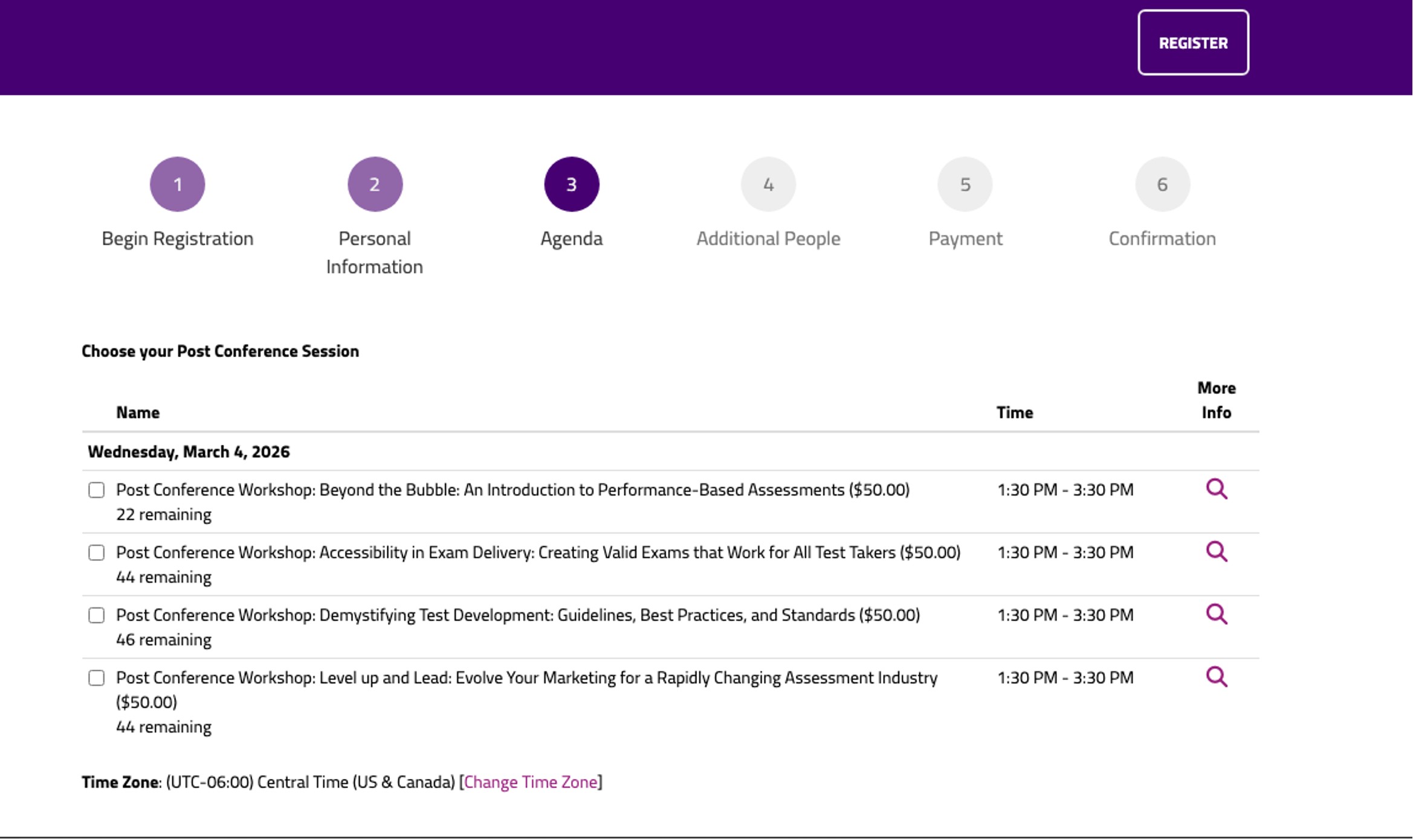Go to step 2 Personal Information circle
Viewport: 1413px width, 840px height.
tap(375, 184)
